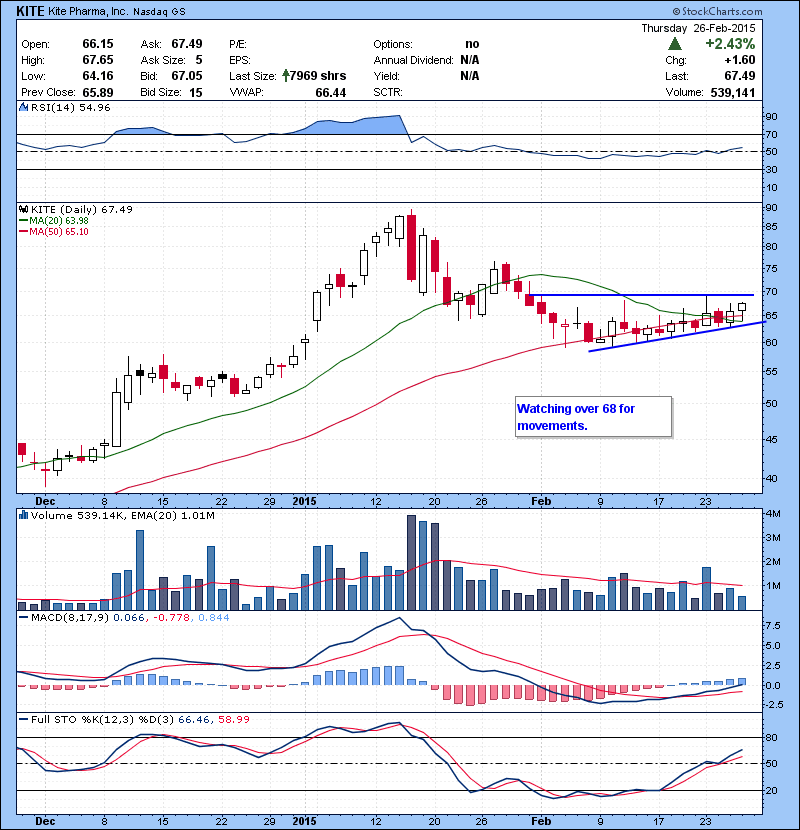Click the Low value 64.16
Image resolution: width=800 pixels, height=830 pixels.
click(98, 76)
